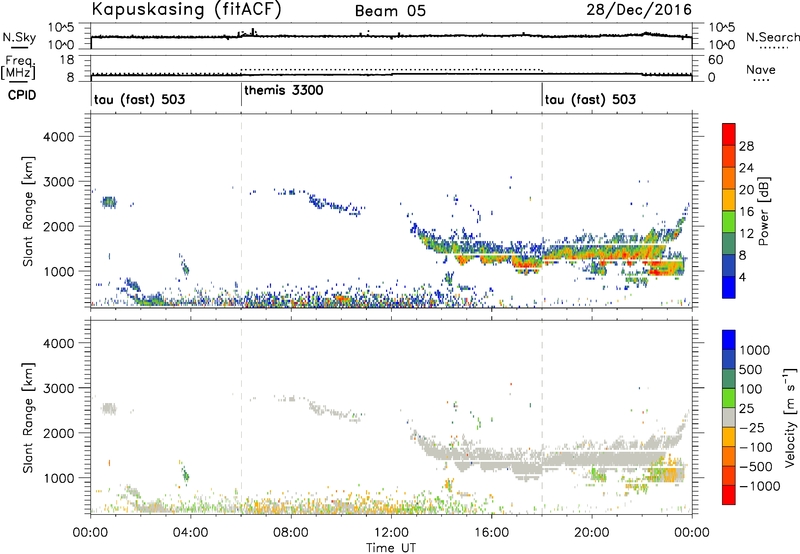
Task: Click the 20:00 time axis tick label
Action: pos(592,533)
